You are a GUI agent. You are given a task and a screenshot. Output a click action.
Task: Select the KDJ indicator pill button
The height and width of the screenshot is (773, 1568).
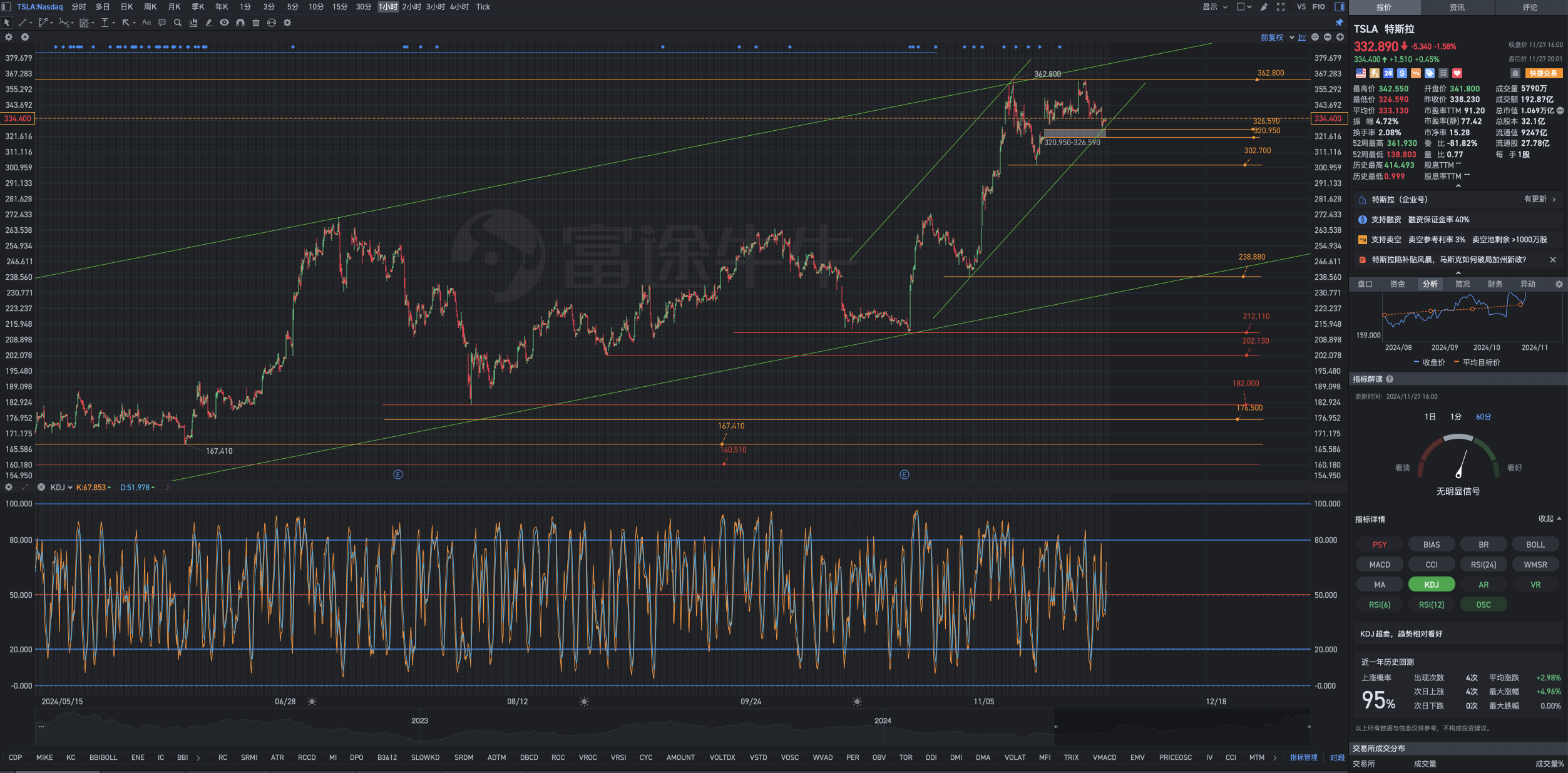pos(1432,585)
